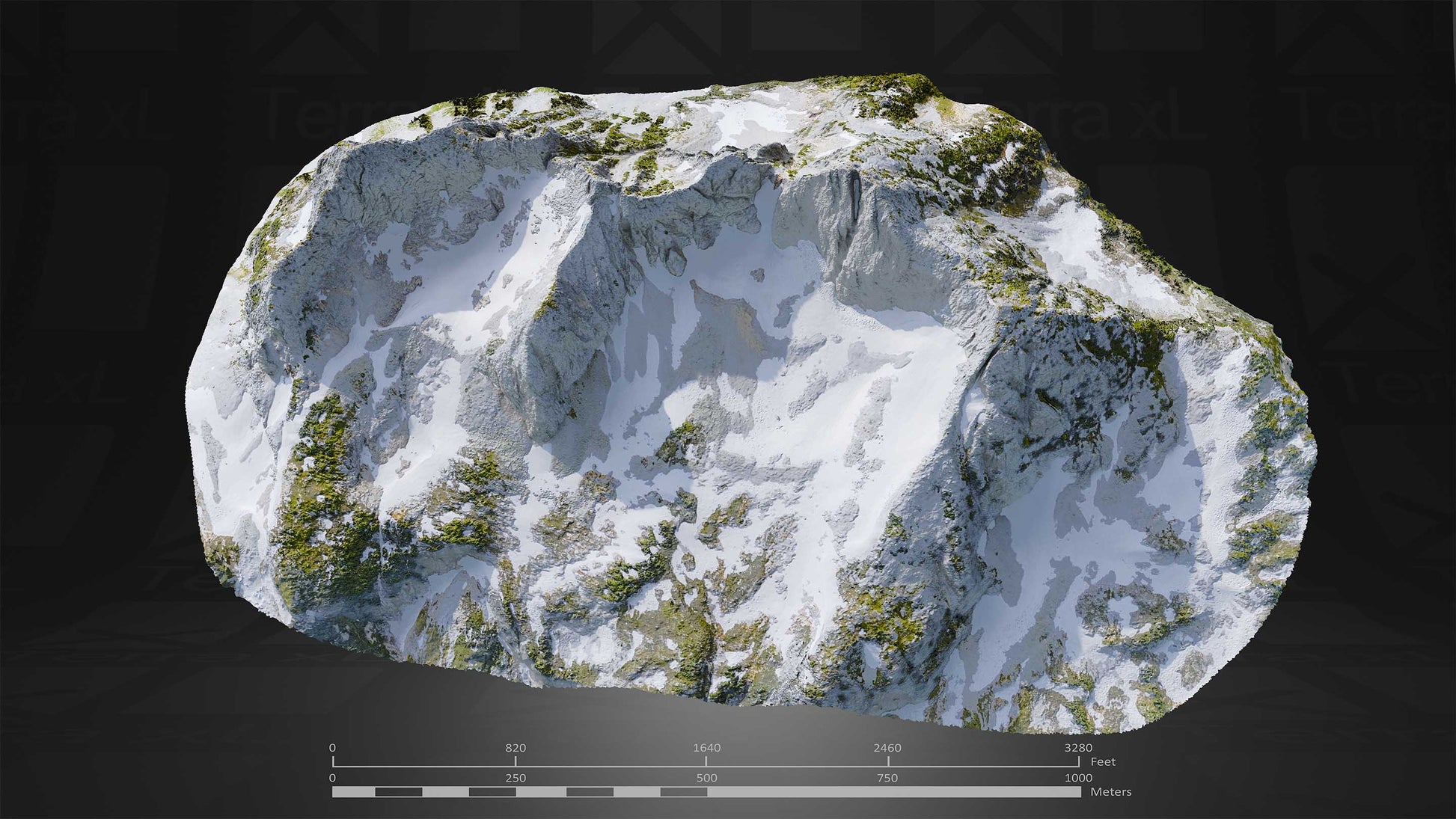Click the '250' meters scale label
1456x819 pixels.
click(516, 778)
